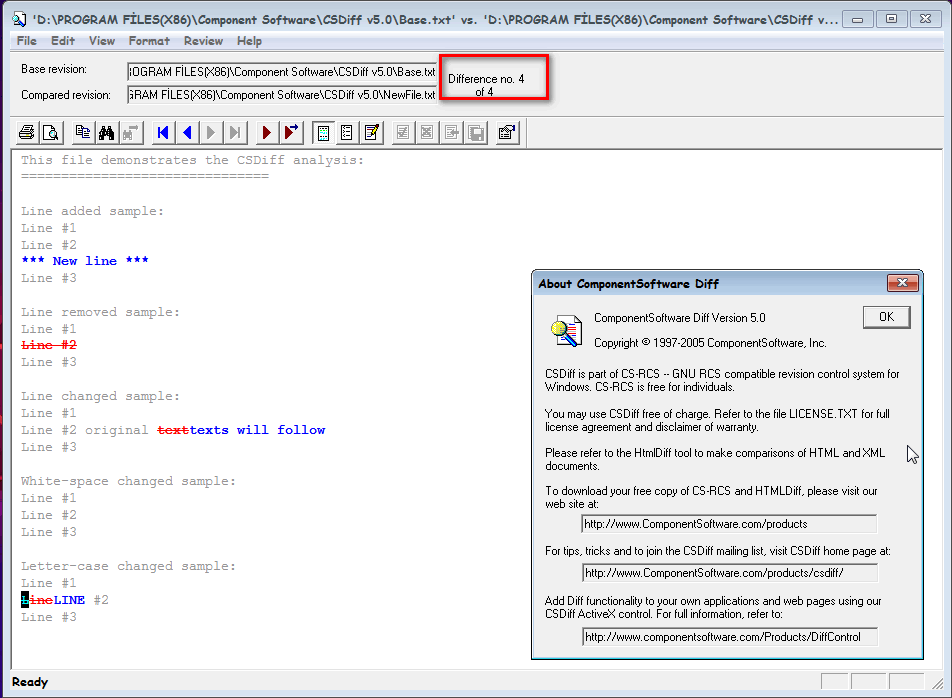Click the greyed last difference arrow
Image resolution: width=952 pixels, height=698 pixels.
(x=236, y=132)
